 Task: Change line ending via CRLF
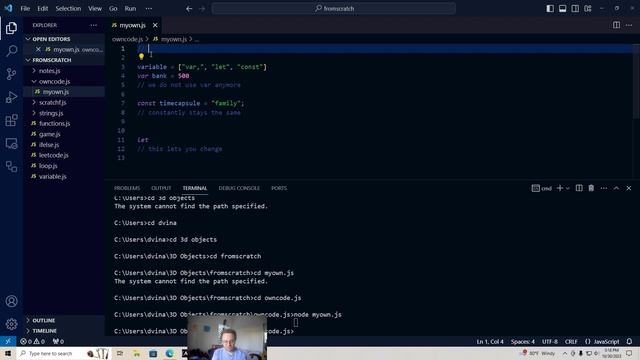pos(571,341)
